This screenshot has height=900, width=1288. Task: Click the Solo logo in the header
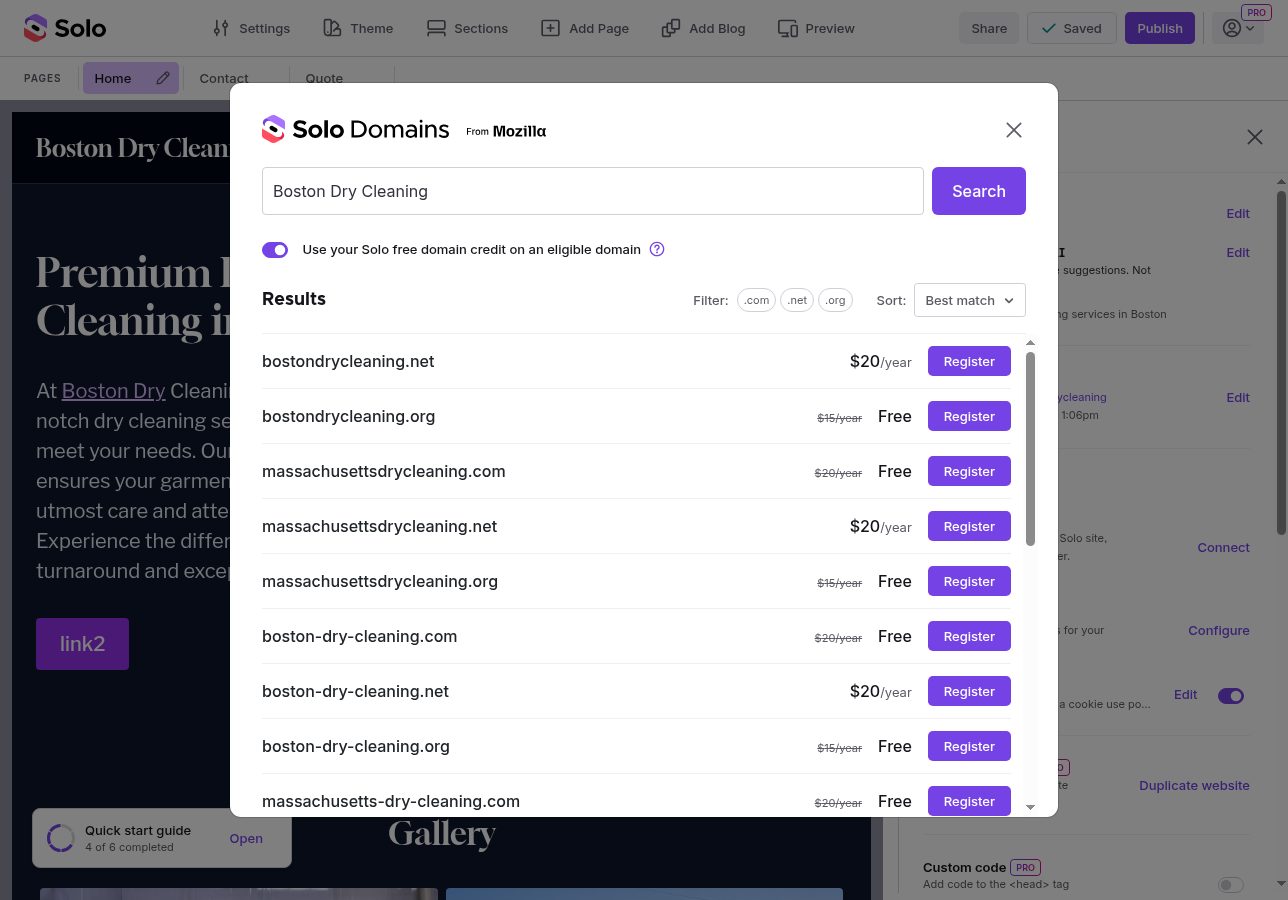(x=65, y=28)
